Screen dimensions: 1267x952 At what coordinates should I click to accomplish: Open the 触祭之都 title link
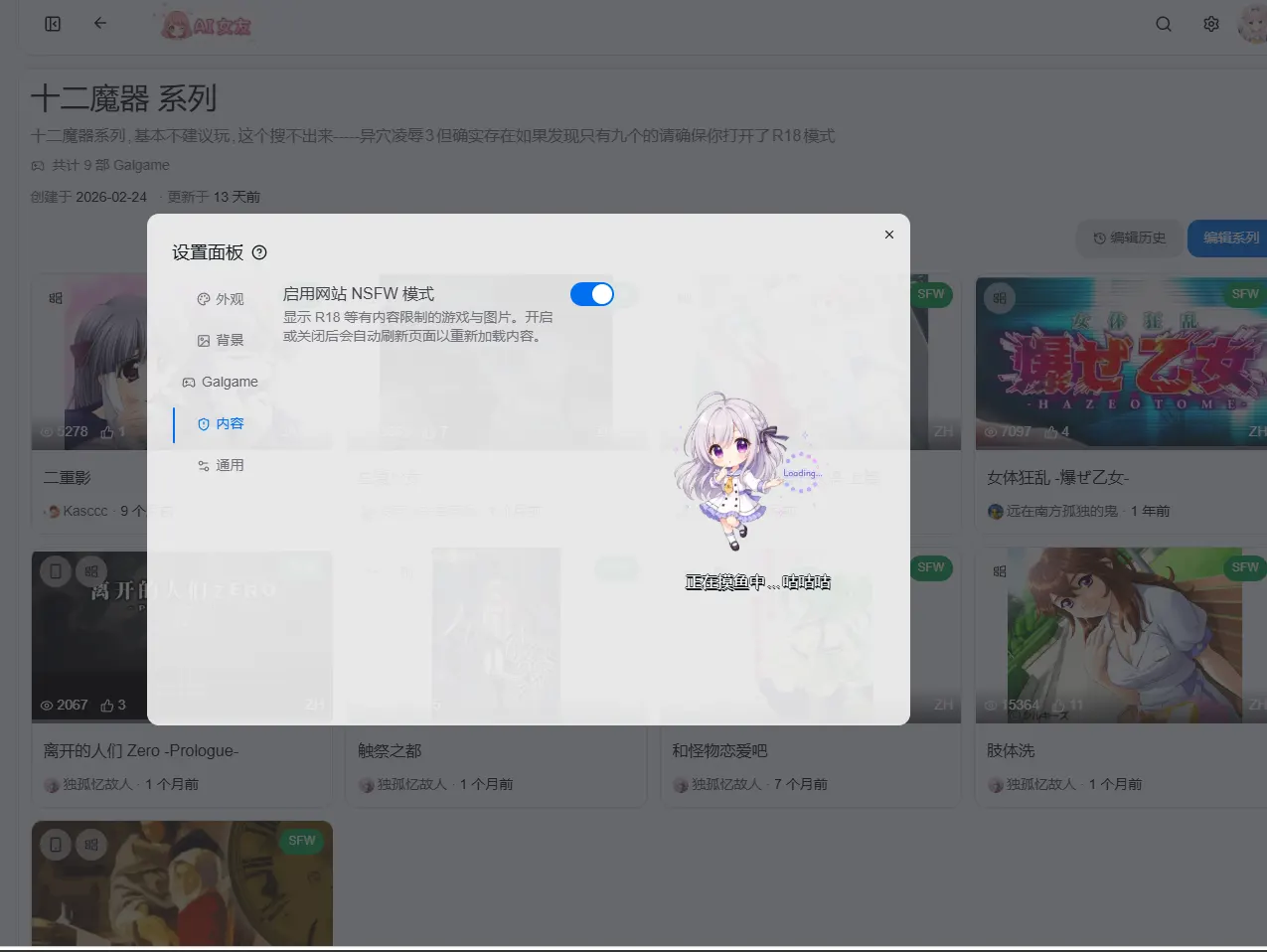click(x=390, y=751)
